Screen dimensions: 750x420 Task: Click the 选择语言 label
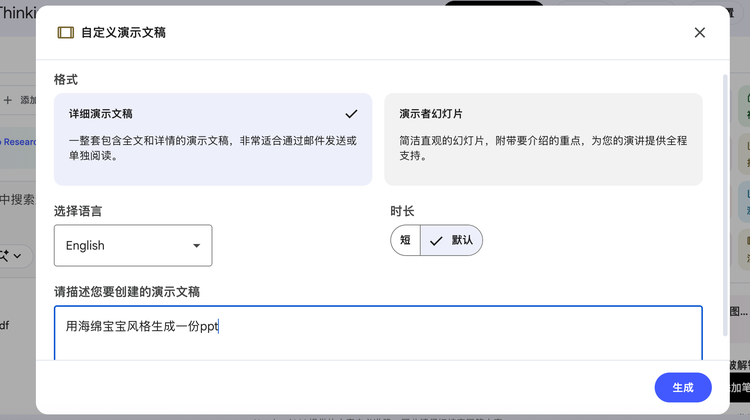[x=78, y=211]
